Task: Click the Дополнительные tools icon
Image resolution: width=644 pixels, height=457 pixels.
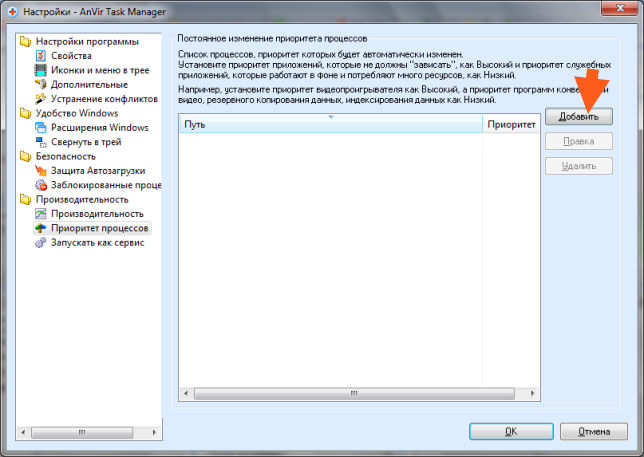Action: 41,85
